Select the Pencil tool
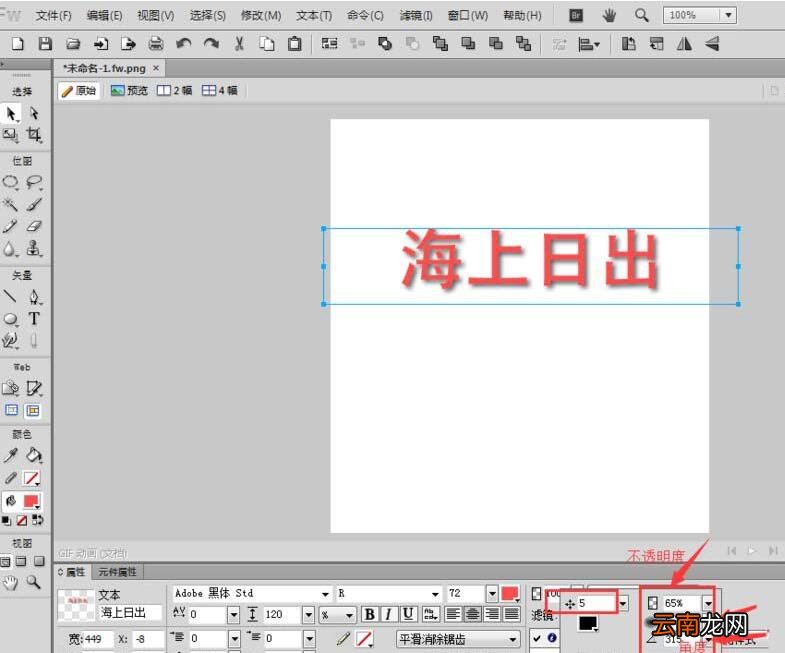 pyautogui.click(x=11, y=226)
